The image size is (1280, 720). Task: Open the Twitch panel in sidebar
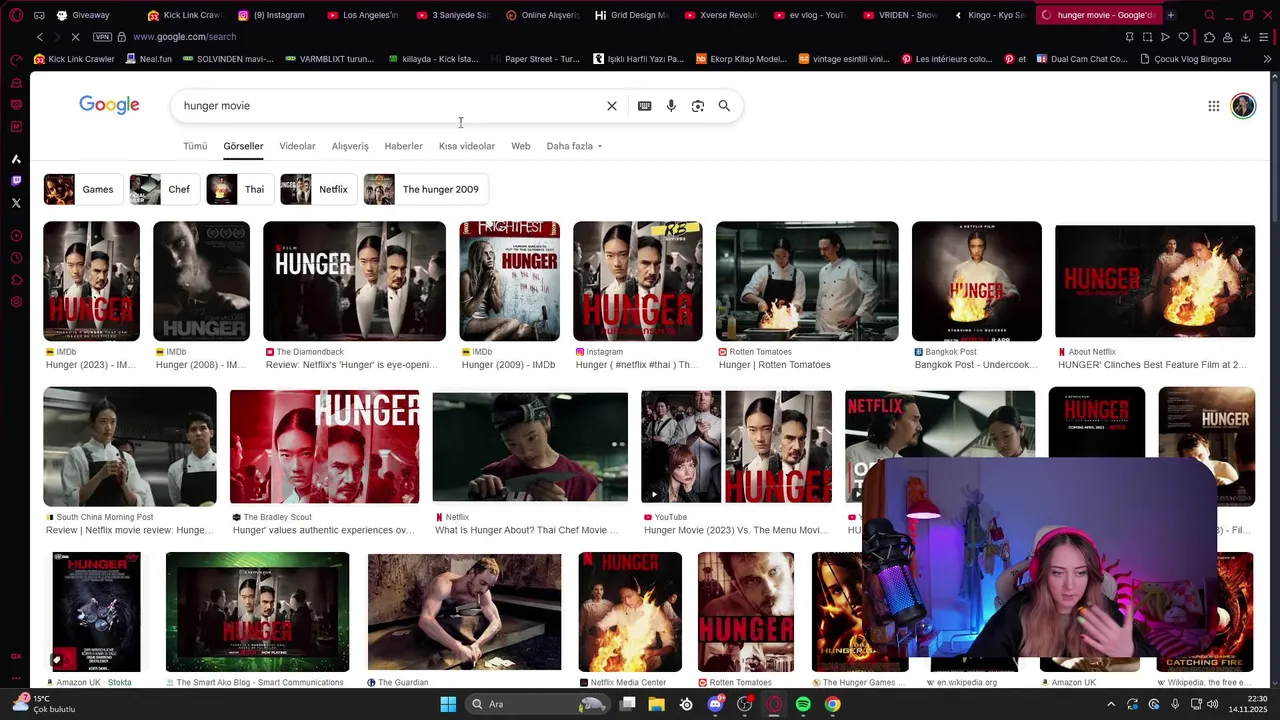pyautogui.click(x=16, y=181)
